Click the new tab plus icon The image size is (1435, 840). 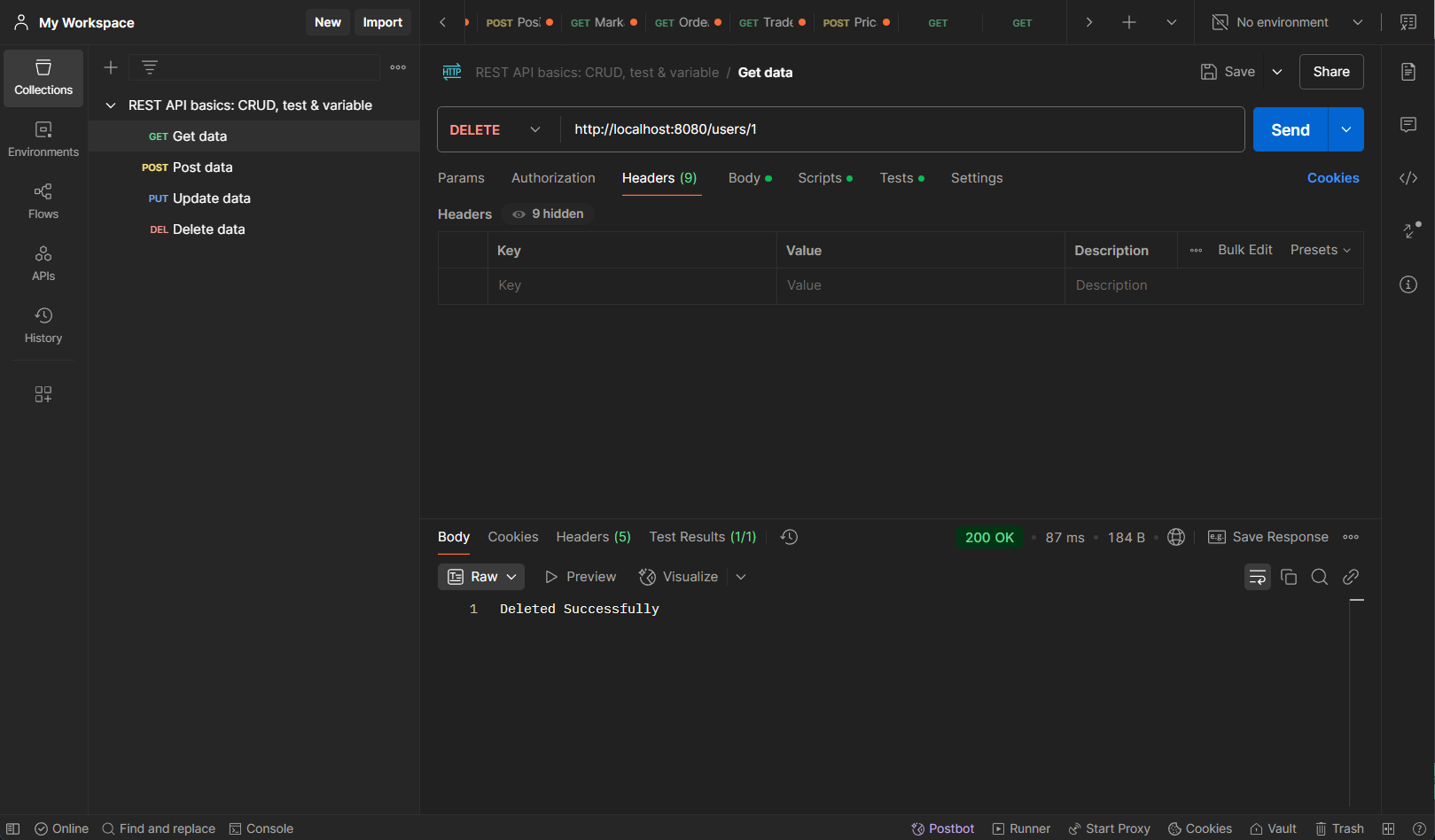pos(1129,22)
